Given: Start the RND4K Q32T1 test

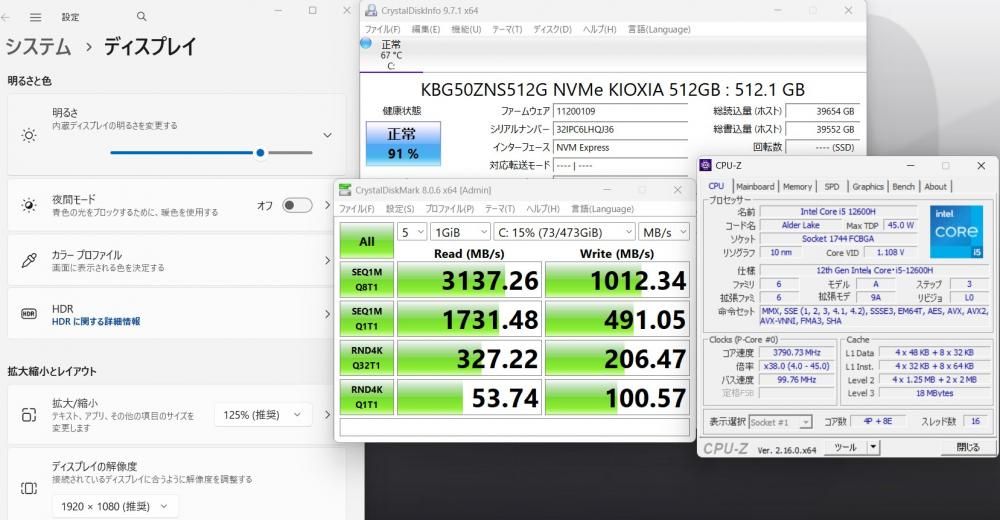Looking at the screenshot, I should pyautogui.click(x=367, y=358).
